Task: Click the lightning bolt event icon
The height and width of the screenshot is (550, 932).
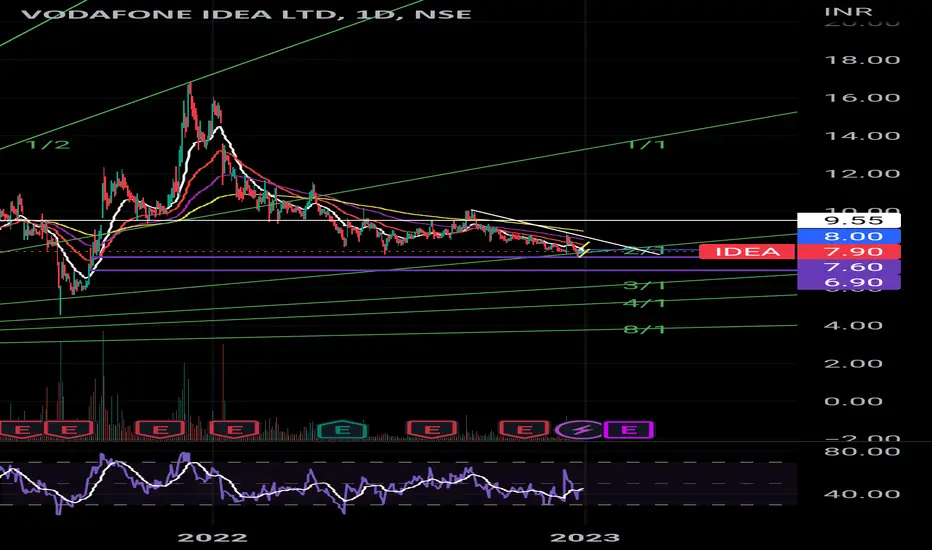Action: [580, 429]
